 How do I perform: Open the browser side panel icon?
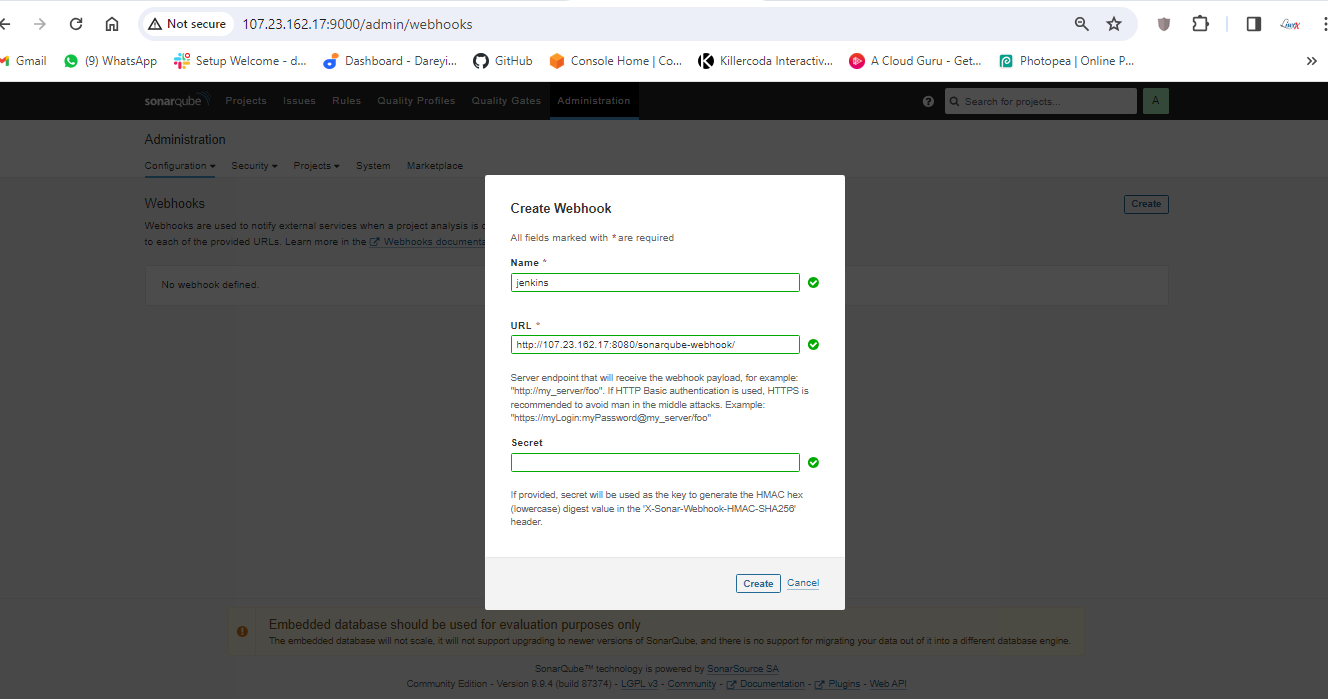tap(1253, 24)
